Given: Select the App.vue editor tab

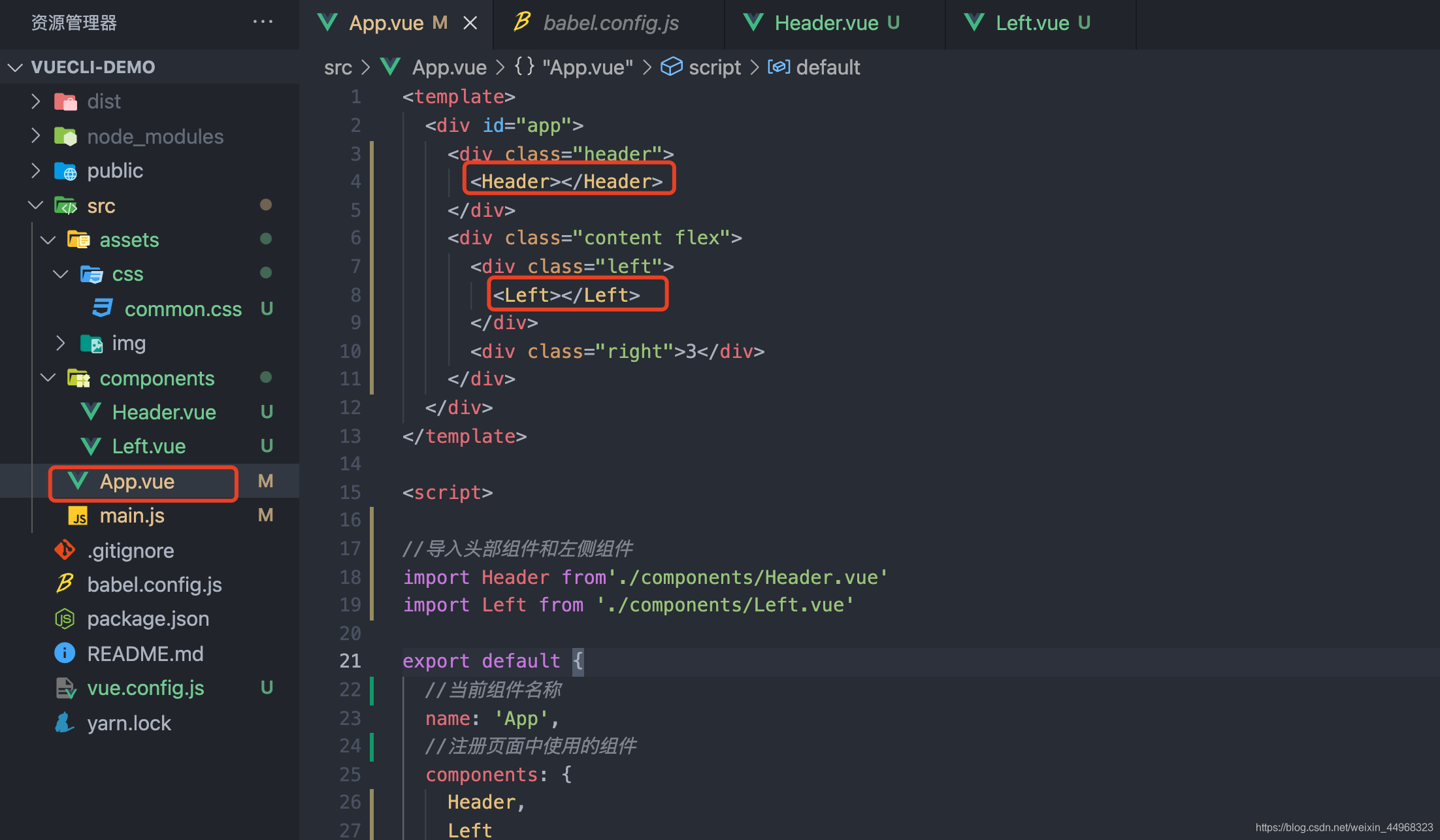Looking at the screenshot, I should 397,24.
